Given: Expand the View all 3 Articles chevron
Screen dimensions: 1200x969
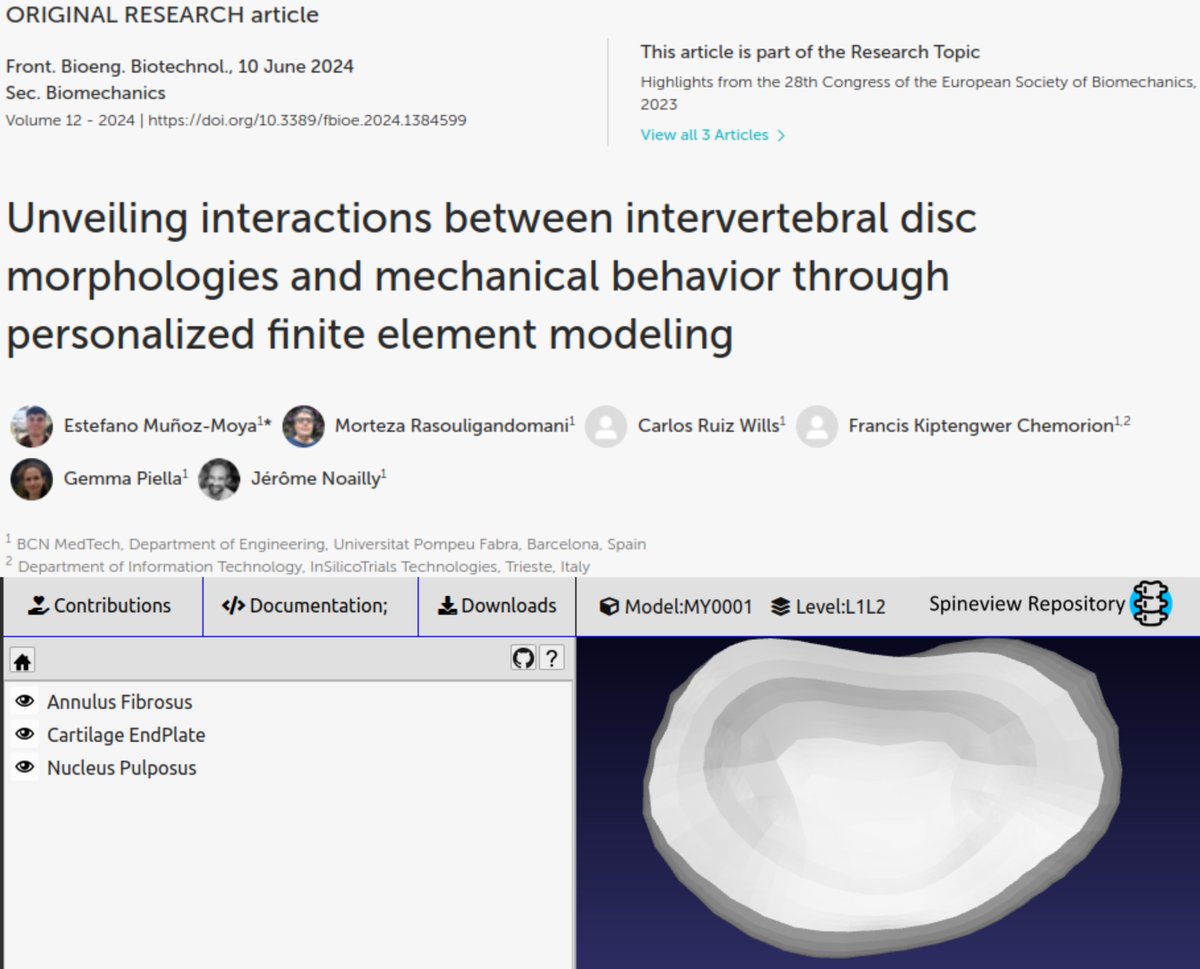Looking at the screenshot, I should pos(780,133).
